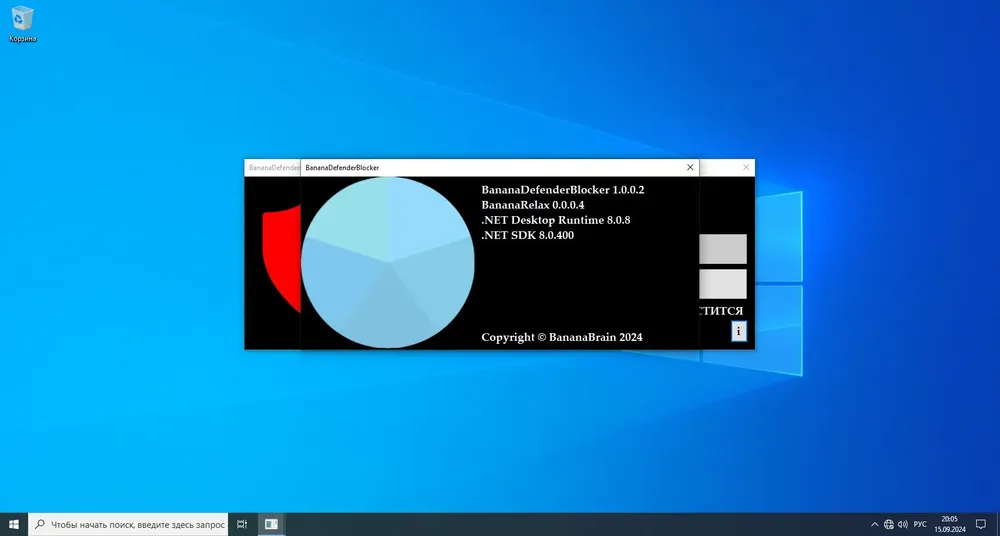The width and height of the screenshot is (1000, 536).
Task: Switch input language via РУС indicator
Action: [x=920, y=525]
